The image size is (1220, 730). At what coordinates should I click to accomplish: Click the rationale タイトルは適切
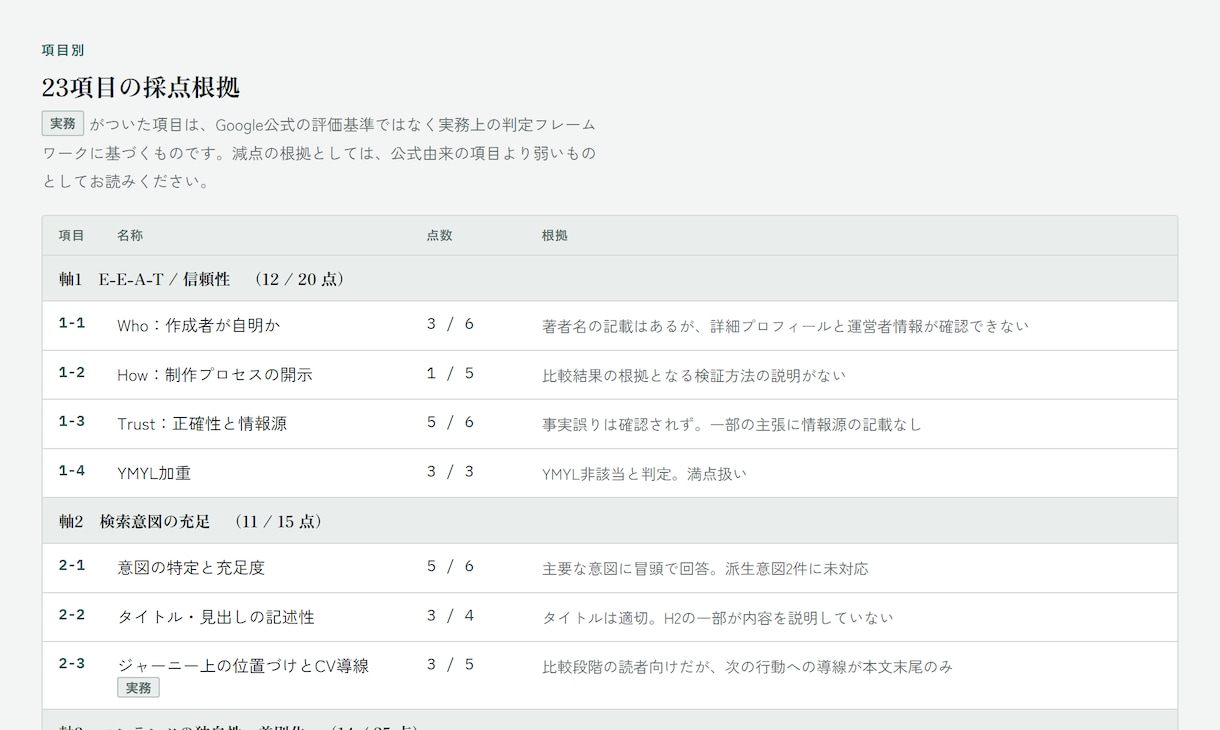(x=718, y=617)
